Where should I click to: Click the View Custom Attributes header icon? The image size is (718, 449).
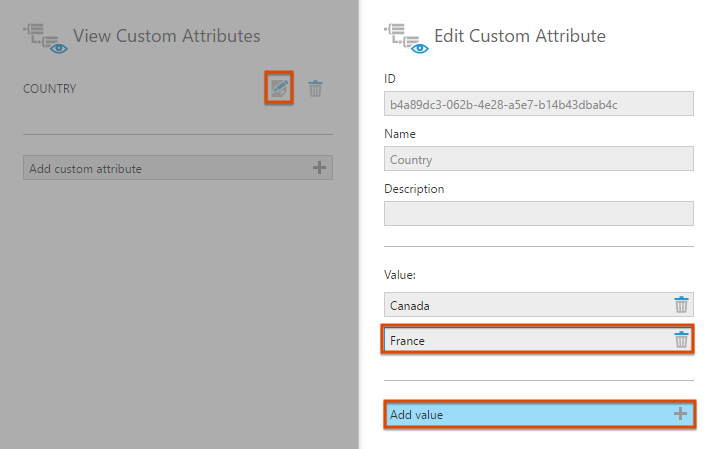click(x=45, y=38)
